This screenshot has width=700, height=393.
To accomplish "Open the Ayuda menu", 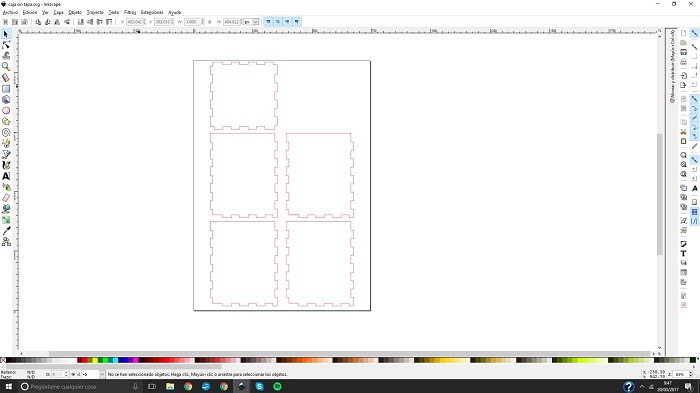I will (x=175, y=12).
